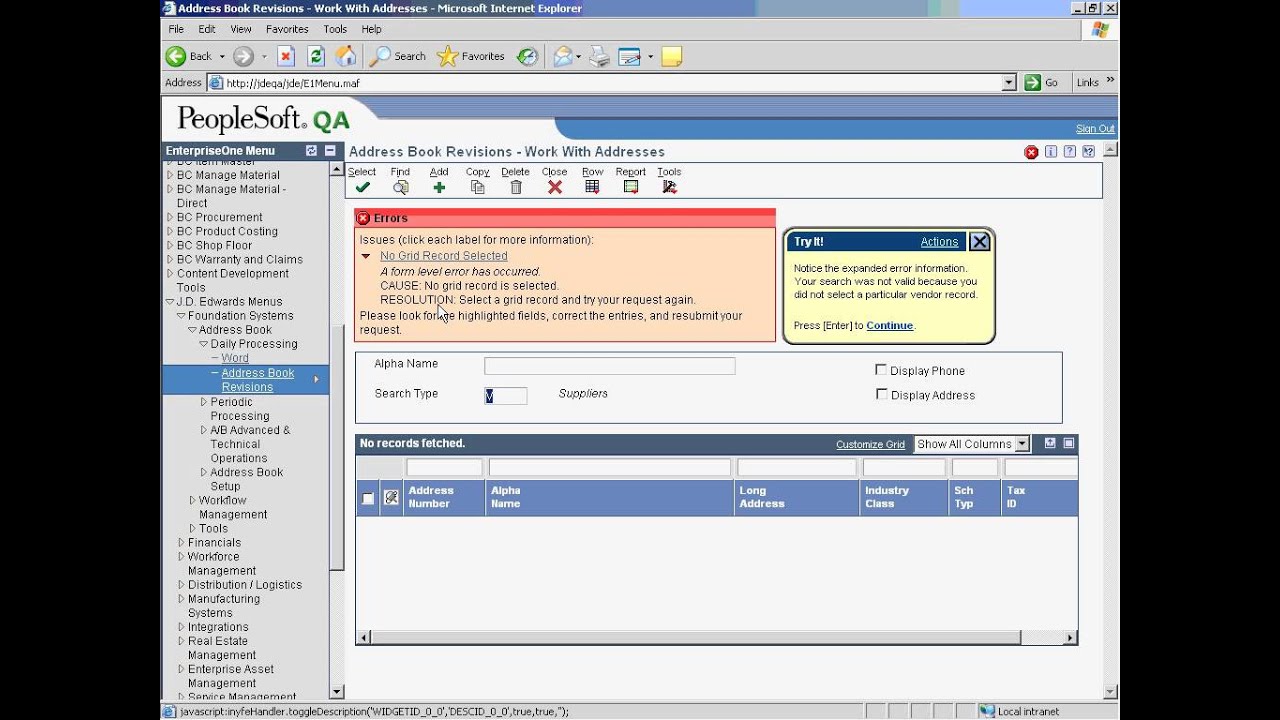
Task: Click the Copy pages icon
Action: click(477, 187)
